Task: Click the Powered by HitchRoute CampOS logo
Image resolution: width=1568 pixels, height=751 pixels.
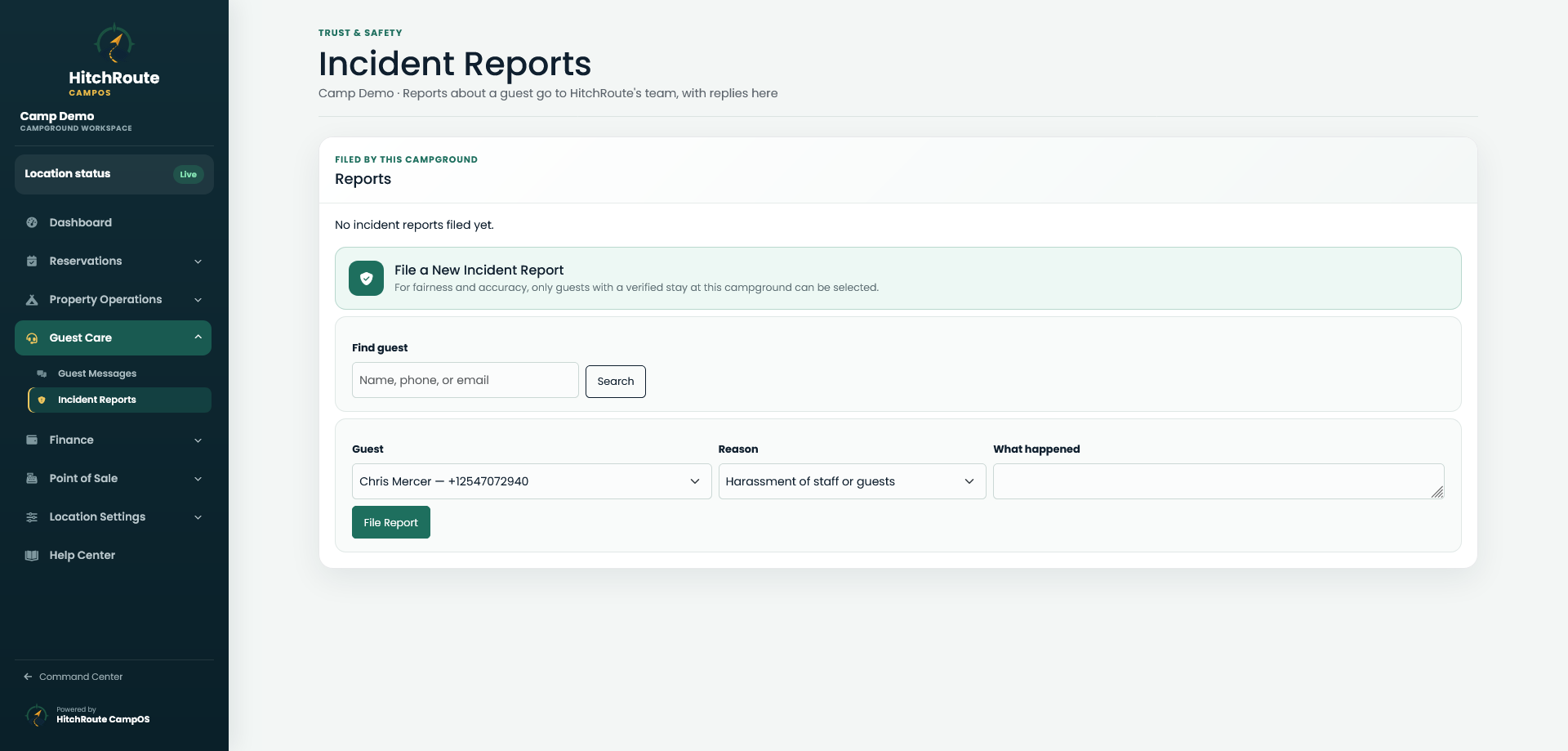Action: click(37, 715)
